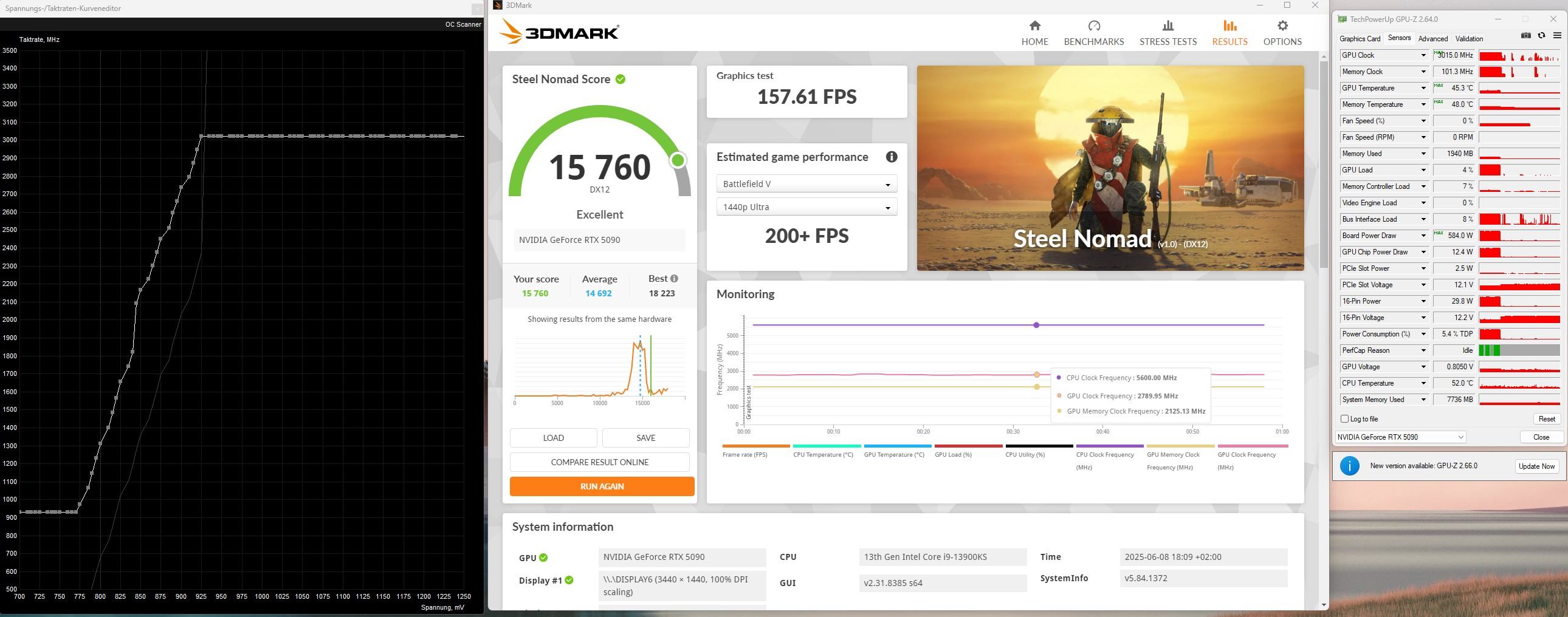
Task: Expand the CPU Temperature sensor dropdown
Action: pos(1423,383)
